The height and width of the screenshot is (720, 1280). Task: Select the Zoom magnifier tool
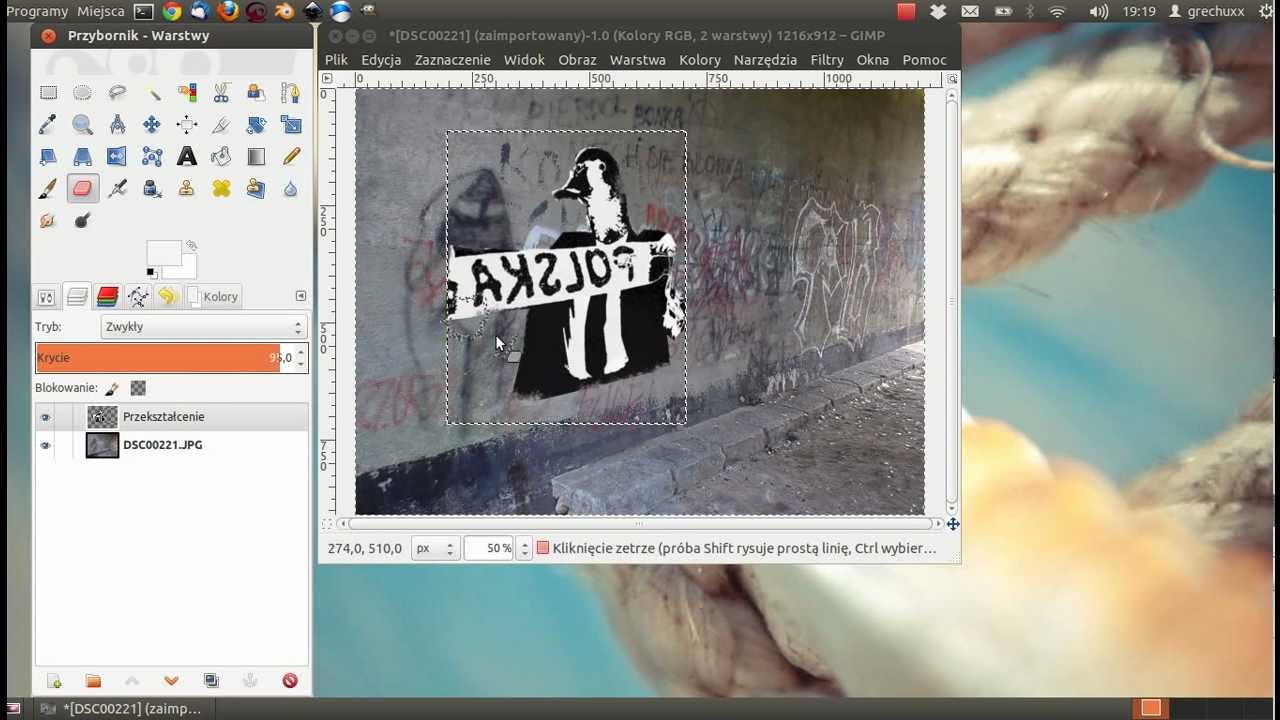coord(82,125)
